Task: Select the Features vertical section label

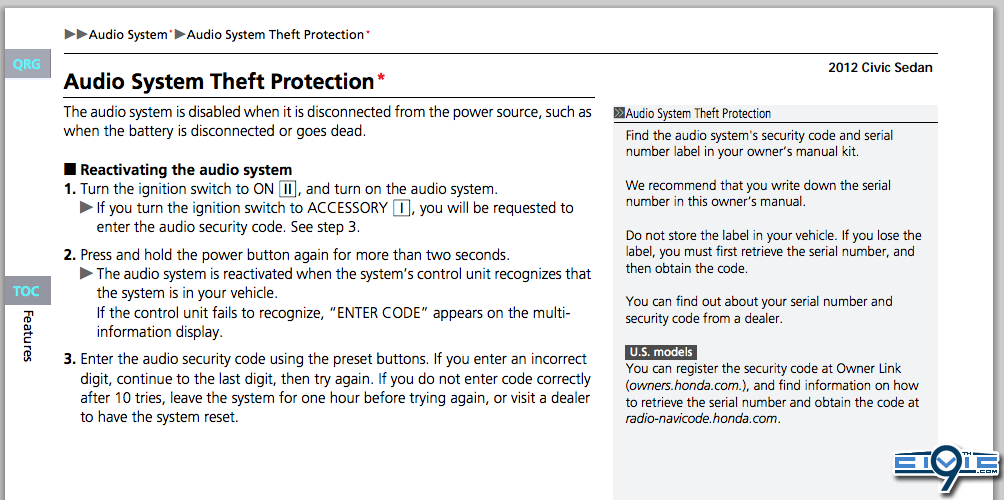Action: tap(28, 336)
